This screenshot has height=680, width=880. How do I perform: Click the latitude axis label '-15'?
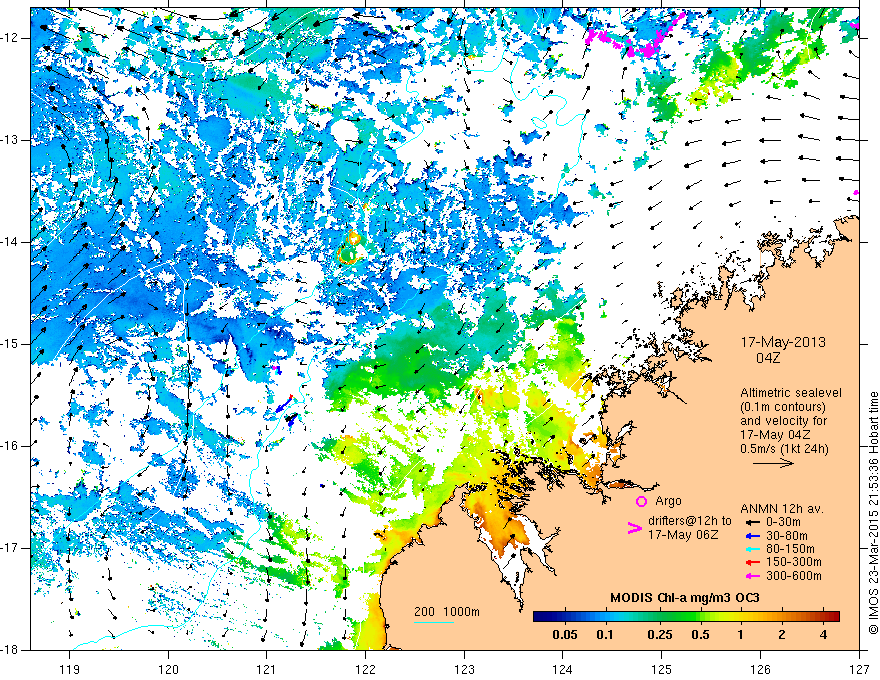pyautogui.click(x=11, y=344)
